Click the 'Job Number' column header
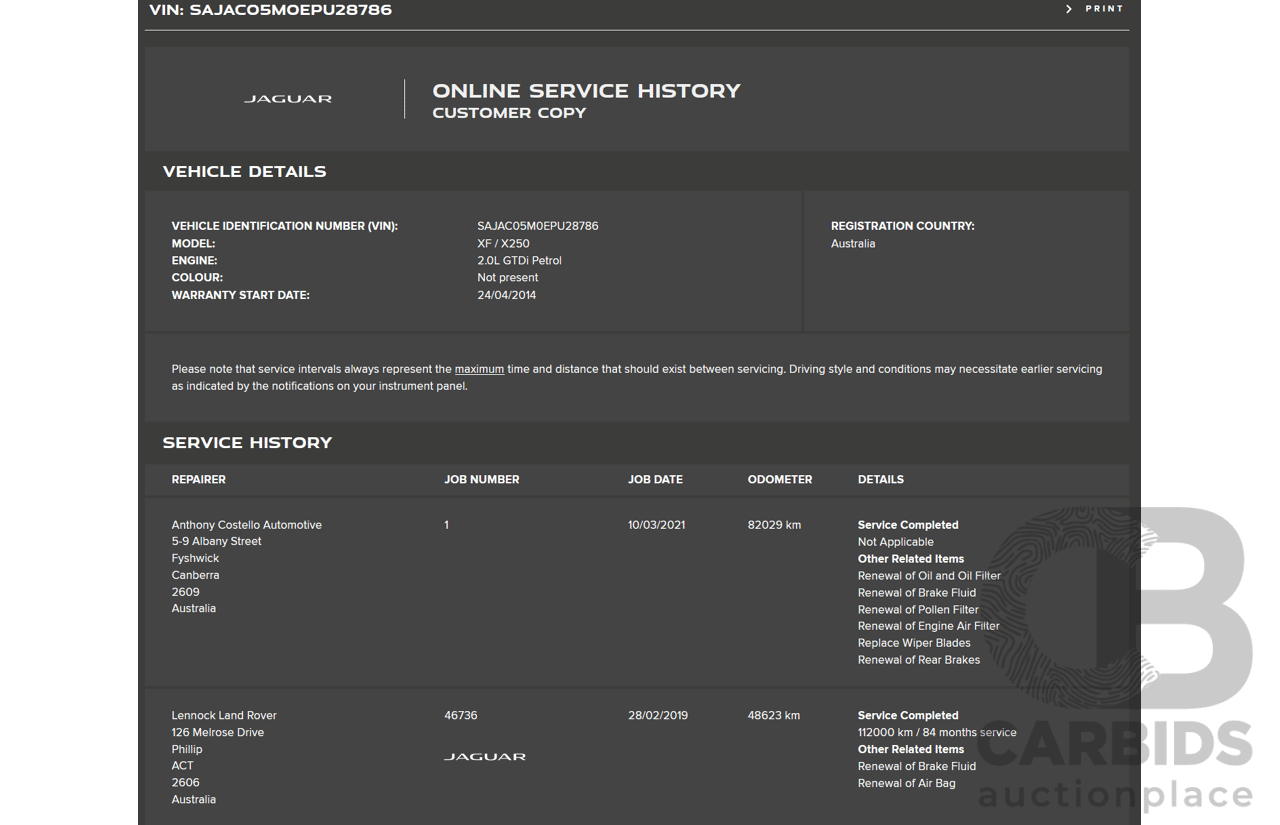Screen dimensions: 1280x825 pos(481,480)
